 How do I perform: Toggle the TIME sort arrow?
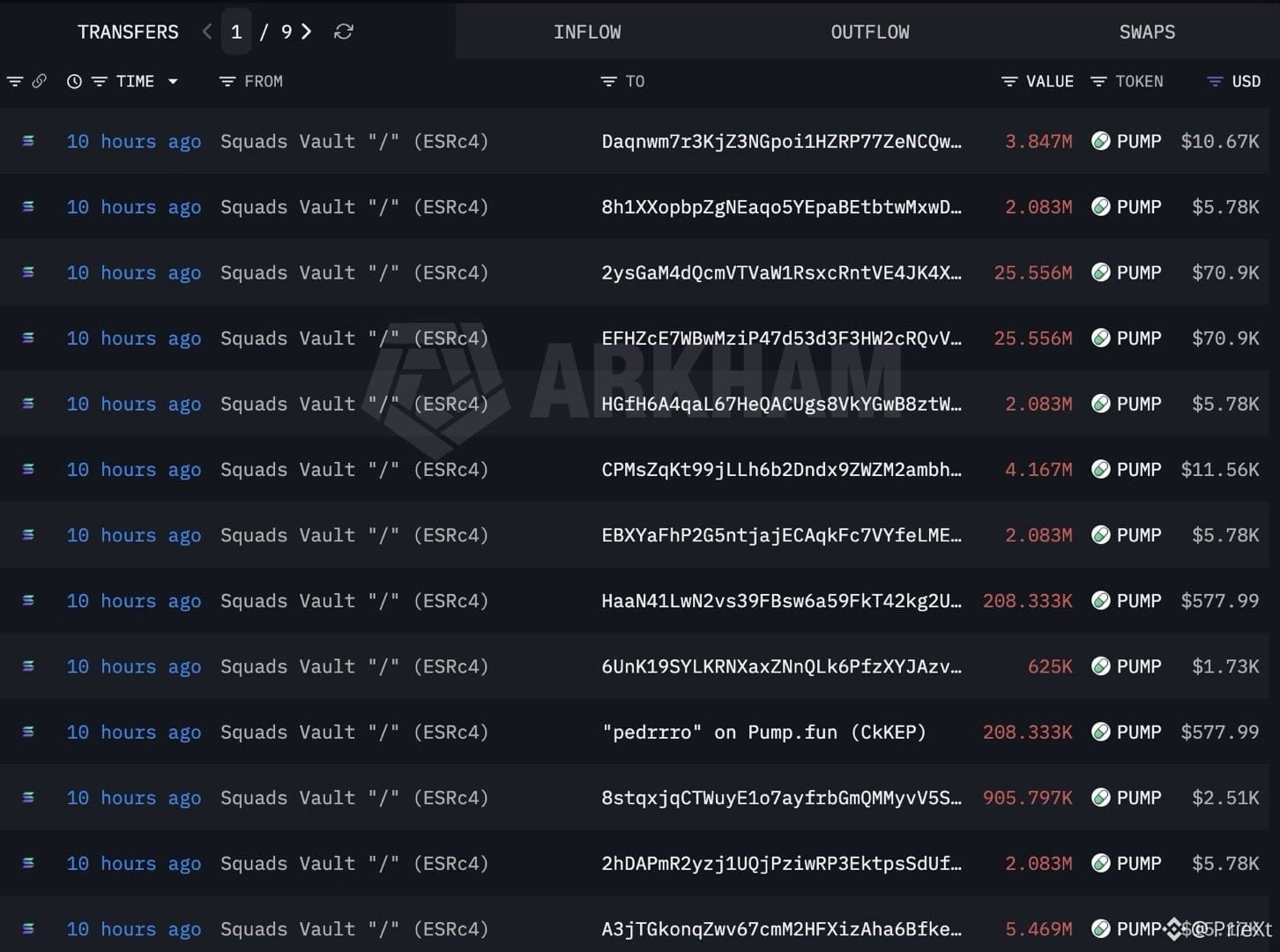(x=173, y=81)
